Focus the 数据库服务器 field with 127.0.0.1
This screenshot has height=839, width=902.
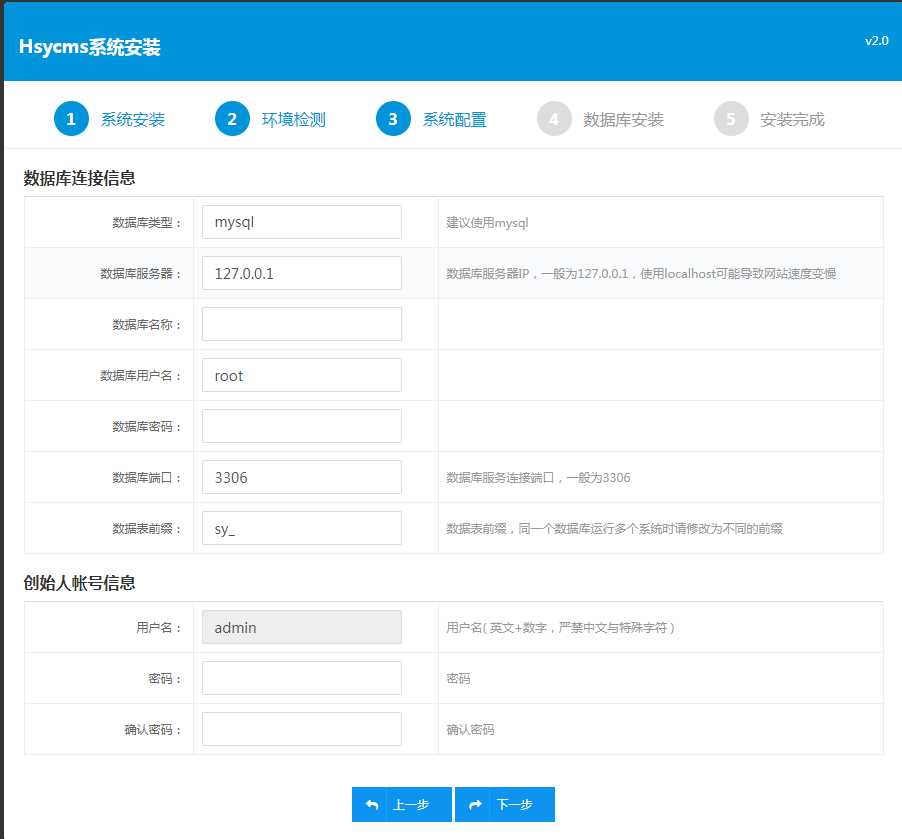click(301, 273)
